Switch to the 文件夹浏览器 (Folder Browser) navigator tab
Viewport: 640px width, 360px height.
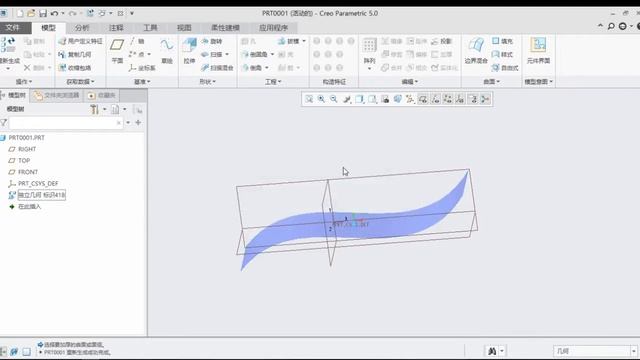click(x=57, y=96)
